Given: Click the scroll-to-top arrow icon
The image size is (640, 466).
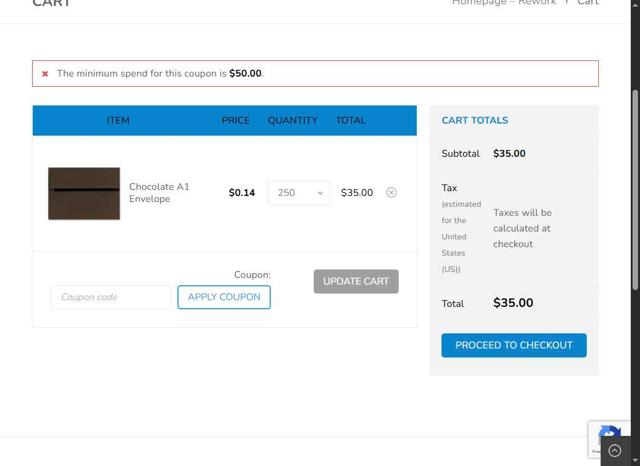Looking at the screenshot, I should [615, 450].
